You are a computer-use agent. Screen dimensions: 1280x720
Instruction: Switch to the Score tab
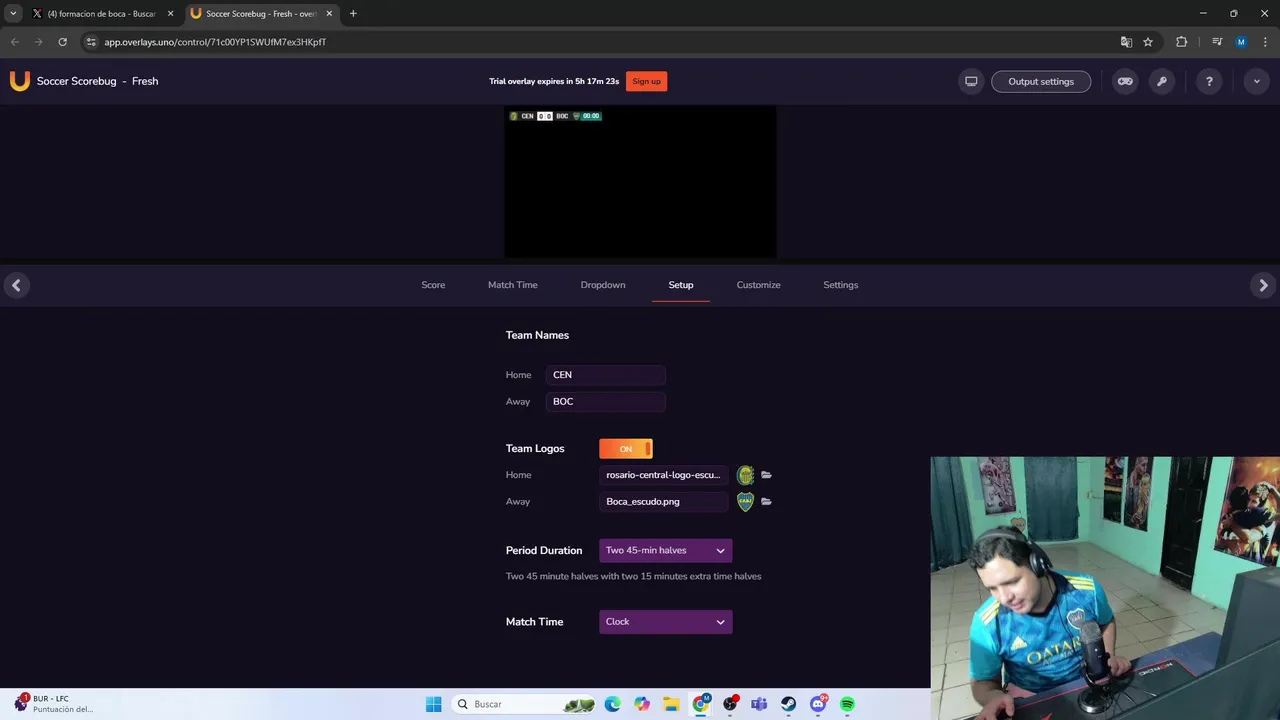tap(433, 285)
